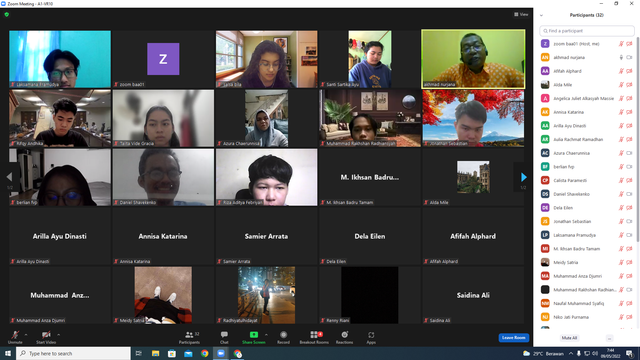Image resolution: width=640 pixels, height=360 pixels.
Task: Open Task View on the taskbar
Action: (139, 353)
